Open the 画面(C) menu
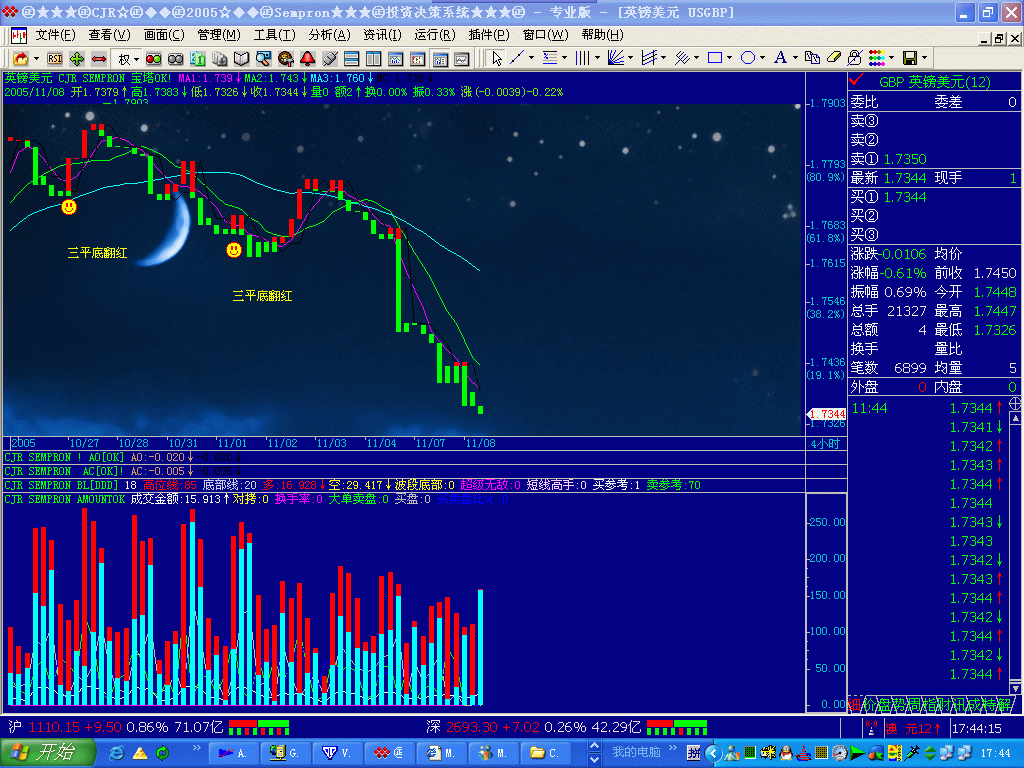Image resolution: width=1024 pixels, height=768 pixels. click(x=164, y=35)
